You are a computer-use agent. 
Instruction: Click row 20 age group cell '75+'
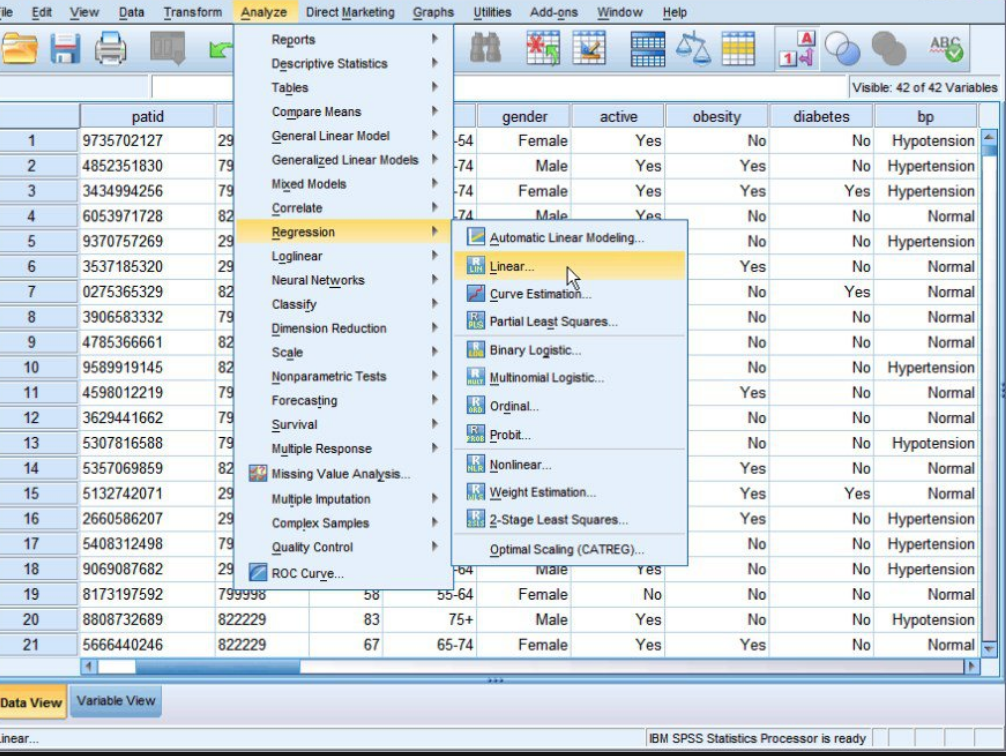(429, 619)
